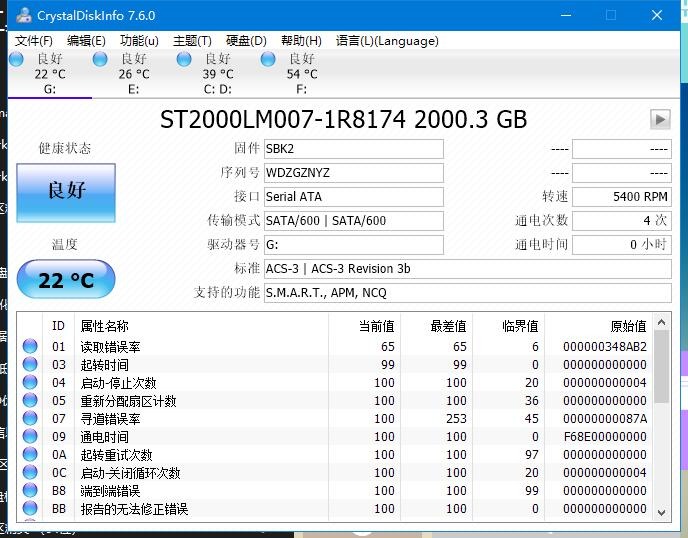688x538 pixels.
Task: Click threshold value 97 in 起转重试次数 row
Action: [x=532, y=455]
